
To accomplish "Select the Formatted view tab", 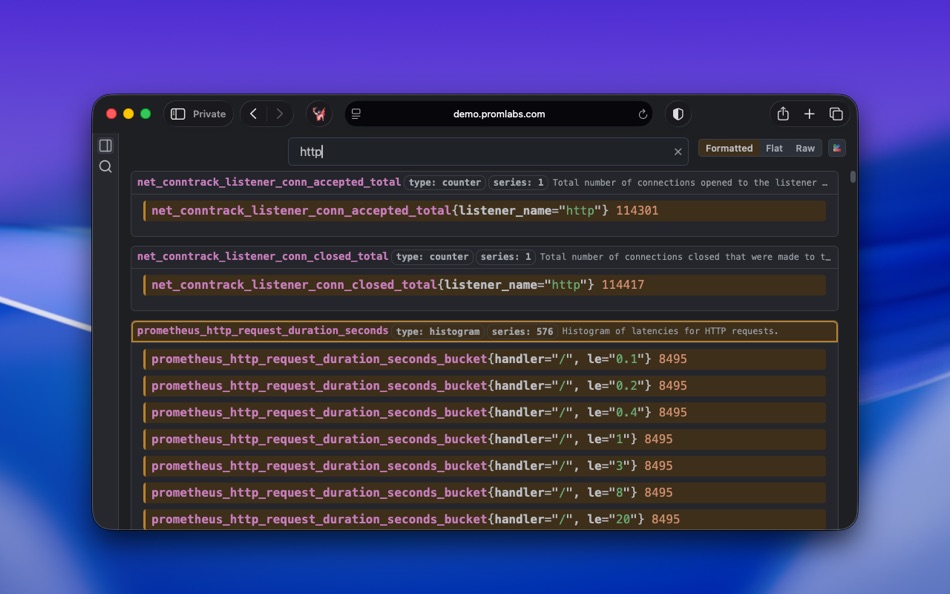I will pos(728,147).
